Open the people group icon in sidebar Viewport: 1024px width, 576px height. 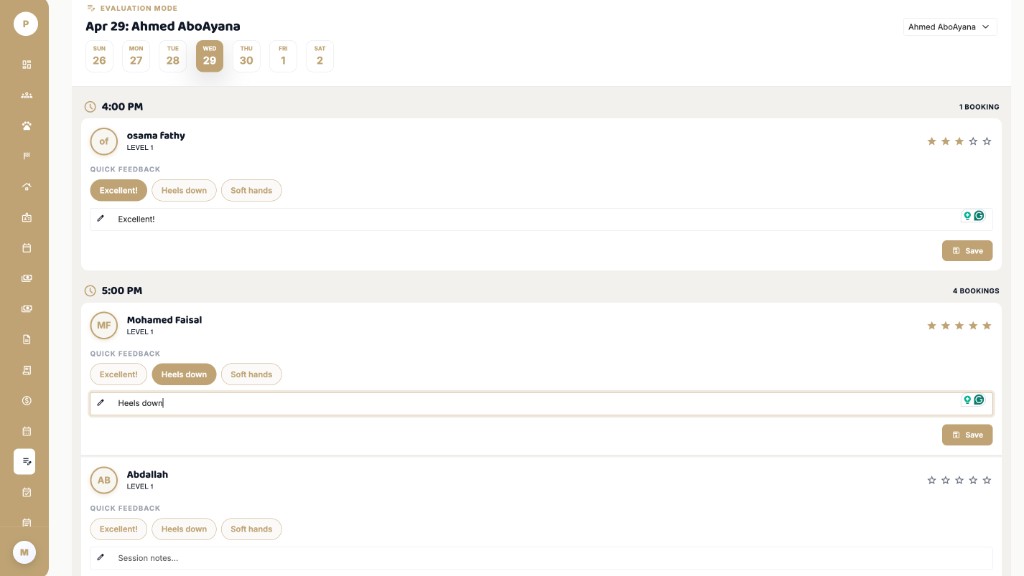pyautogui.click(x=27, y=95)
